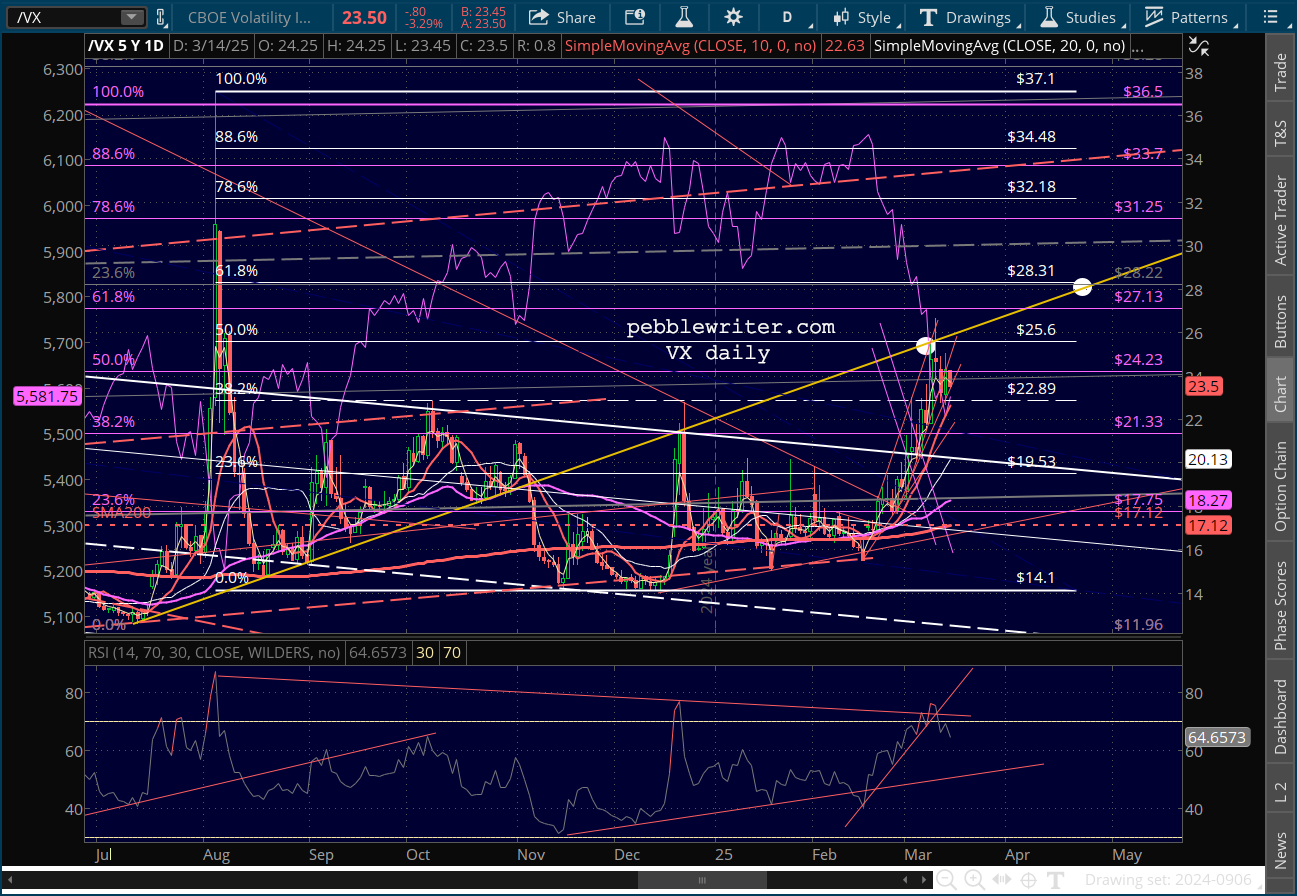Image resolution: width=1297 pixels, height=896 pixels.
Task: Switch to the Trade side tab
Action: pos(1280,69)
